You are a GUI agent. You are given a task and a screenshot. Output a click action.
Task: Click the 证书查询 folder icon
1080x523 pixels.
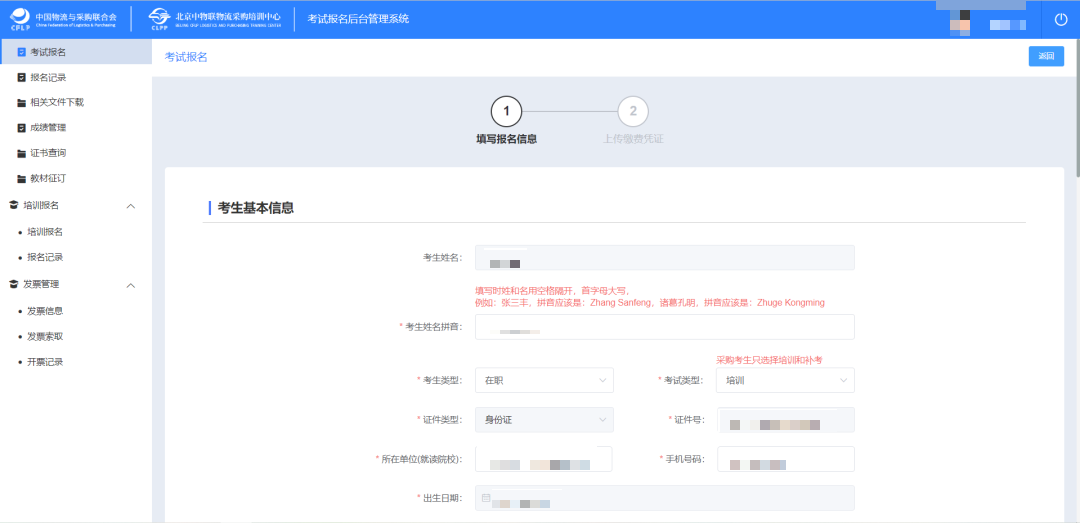point(21,153)
